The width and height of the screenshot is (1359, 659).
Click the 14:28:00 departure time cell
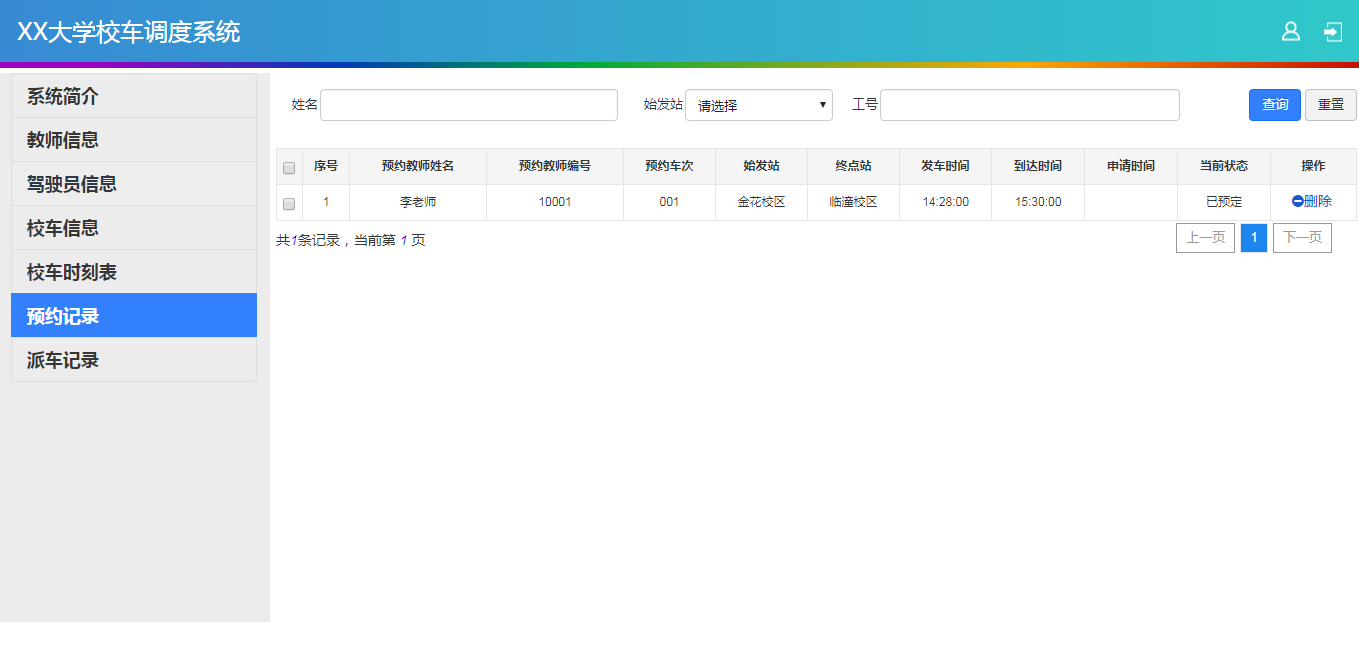click(945, 202)
